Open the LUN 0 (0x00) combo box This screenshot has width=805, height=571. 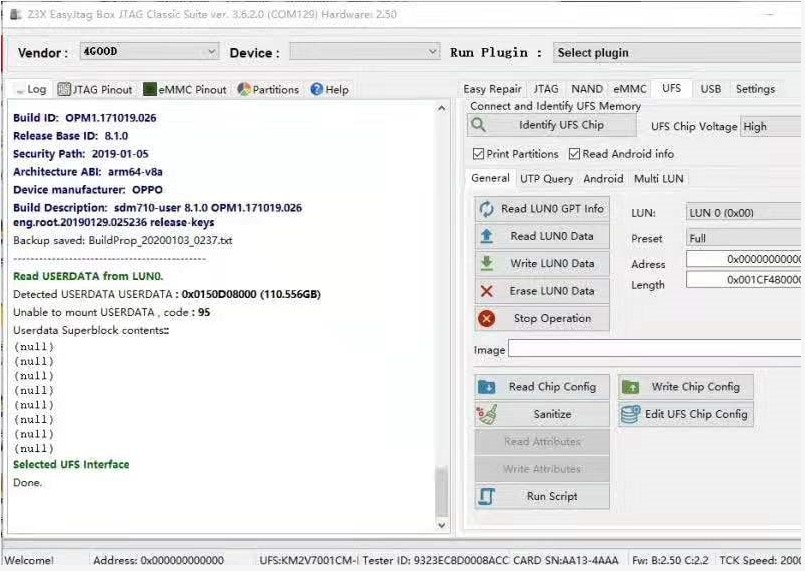coord(743,213)
